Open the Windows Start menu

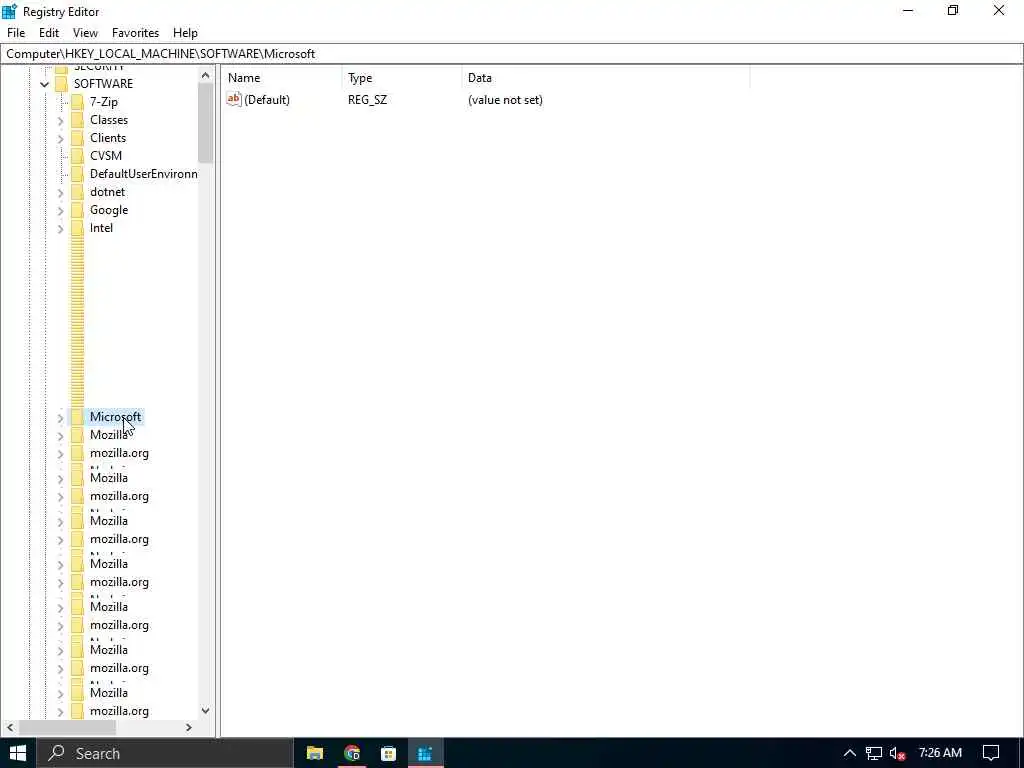click(x=18, y=753)
